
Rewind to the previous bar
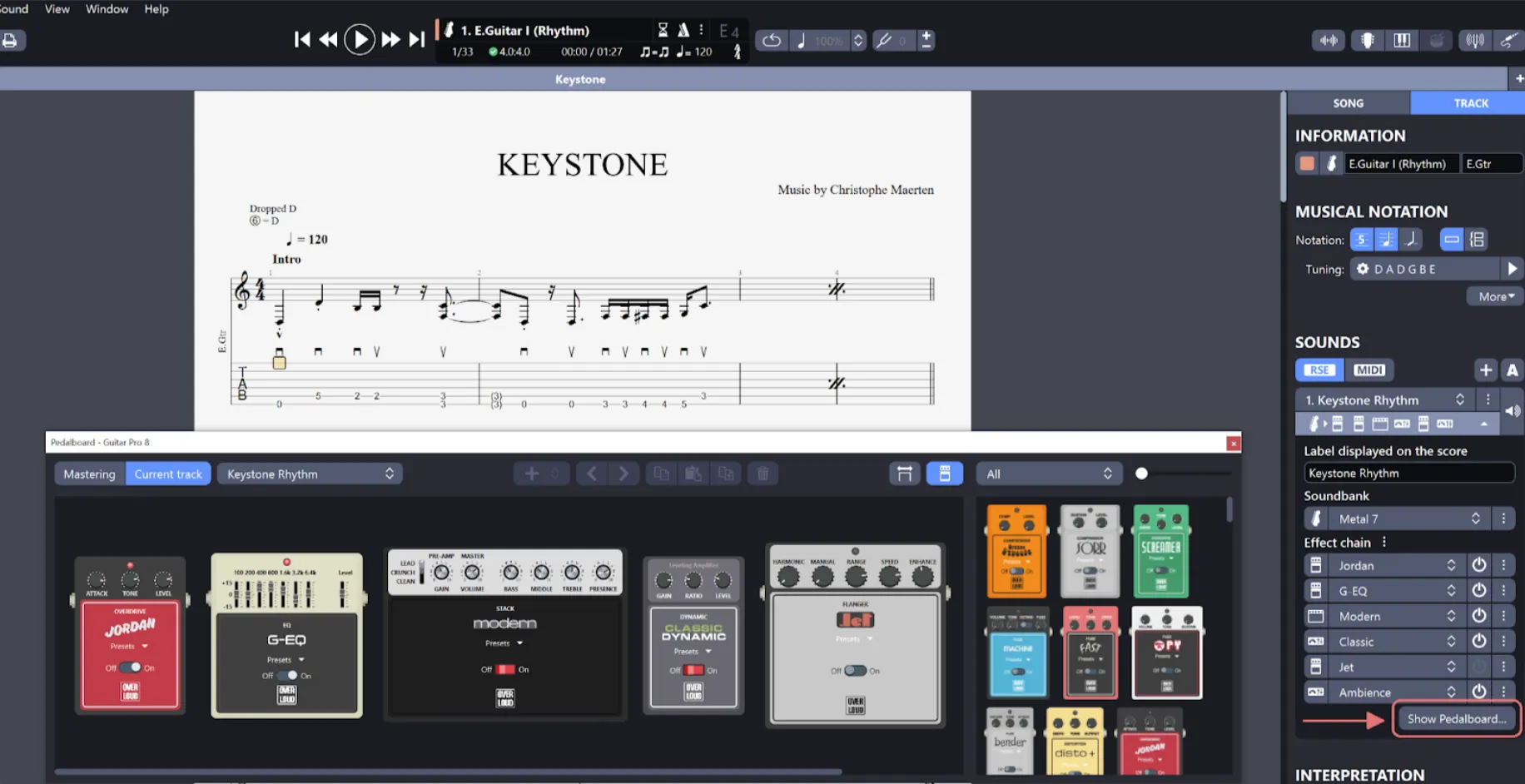329,39
